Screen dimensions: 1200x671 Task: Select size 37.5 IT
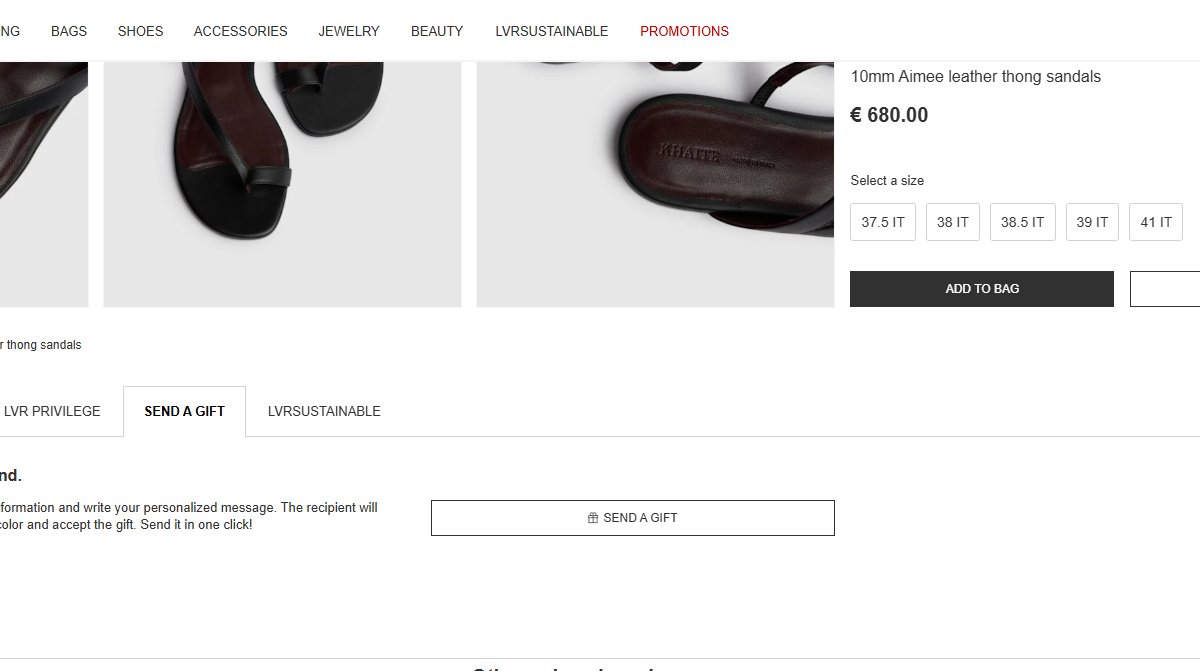coord(883,222)
